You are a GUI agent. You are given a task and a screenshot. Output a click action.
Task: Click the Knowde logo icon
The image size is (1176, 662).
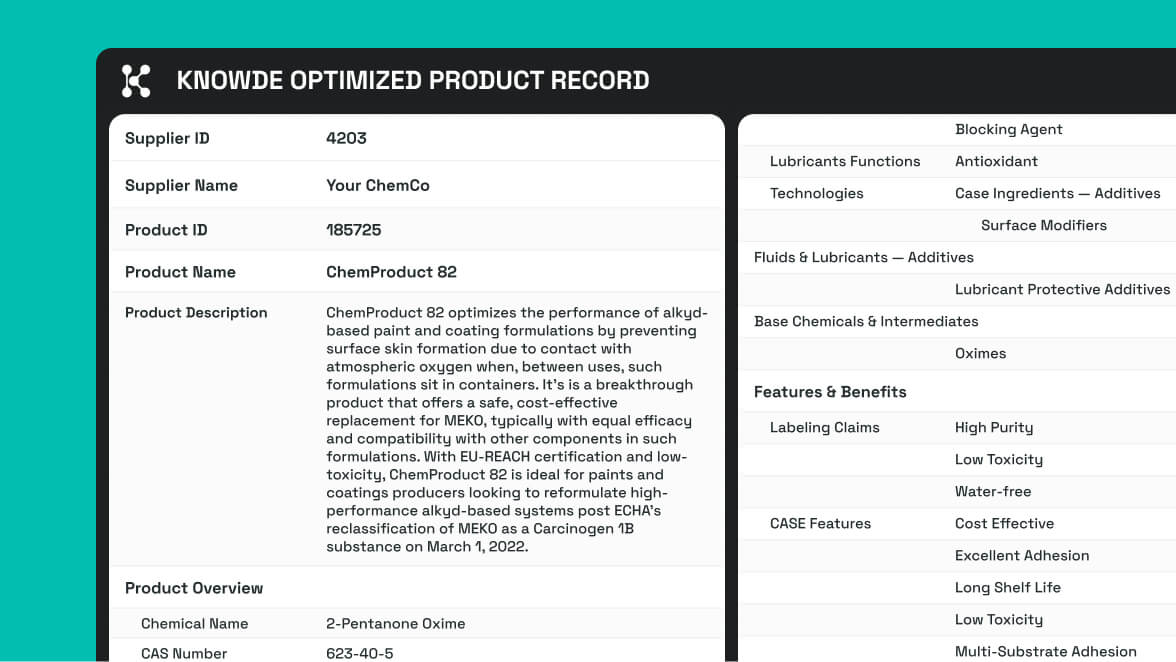tap(136, 81)
